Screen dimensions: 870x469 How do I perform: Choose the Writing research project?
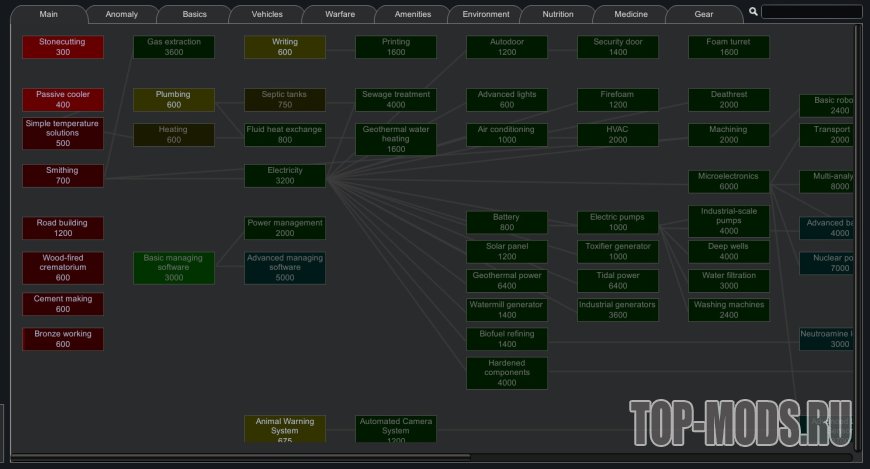tap(285, 47)
